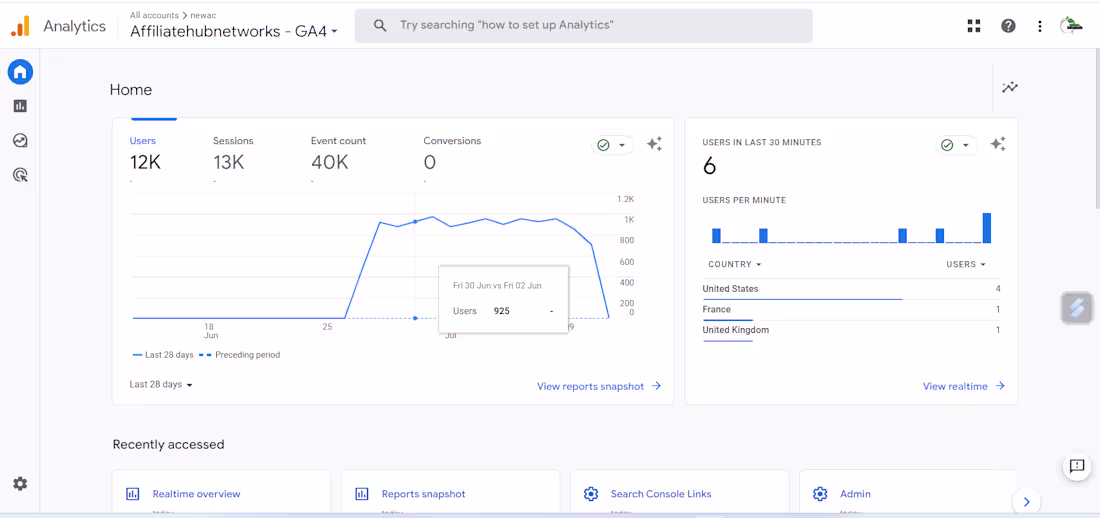The width and height of the screenshot is (1100, 518).
Task: Open the Insights icon beside Home heading
Action: pos(1010,88)
